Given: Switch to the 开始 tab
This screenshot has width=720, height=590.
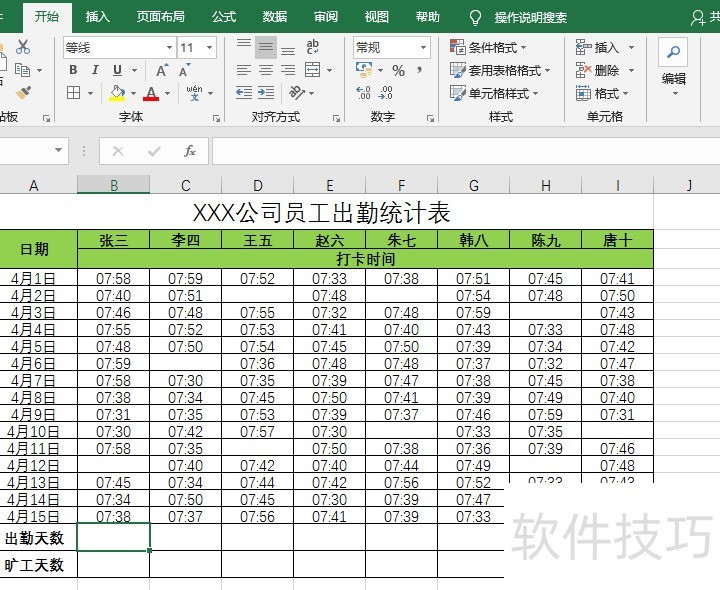Looking at the screenshot, I should coord(47,17).
